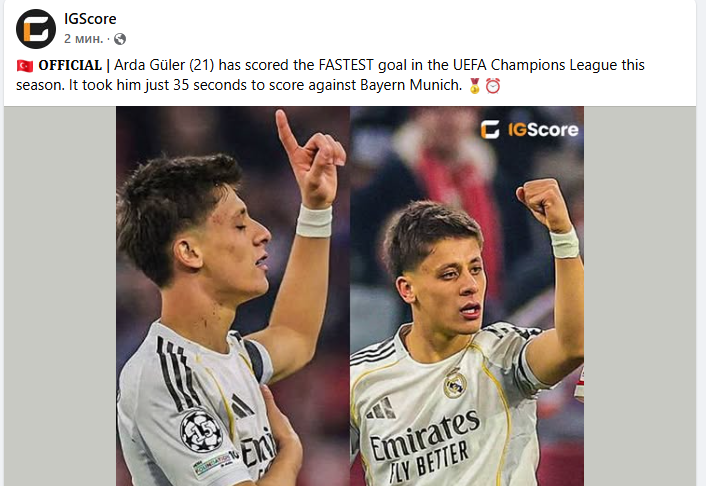The image size is (706, 486).
Task: Click the orange IGScore watermark logo icon
Action: point(490,130)
